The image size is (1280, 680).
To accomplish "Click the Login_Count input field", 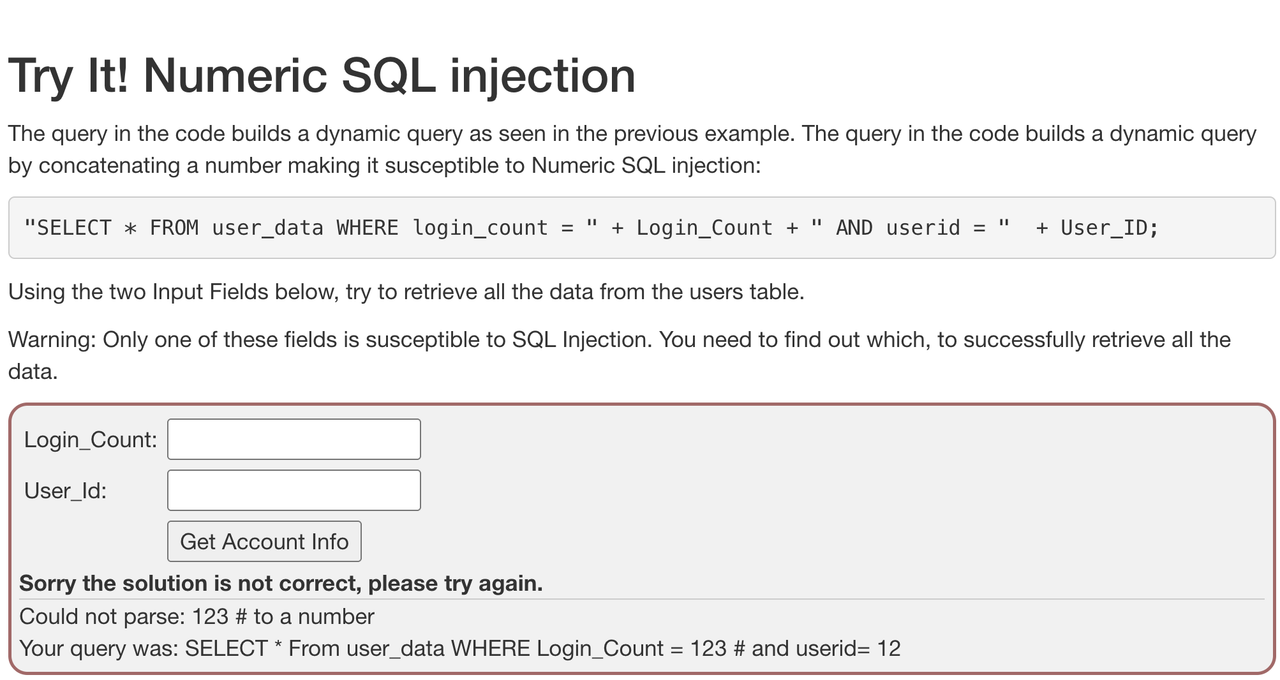I will pos(294,439).
